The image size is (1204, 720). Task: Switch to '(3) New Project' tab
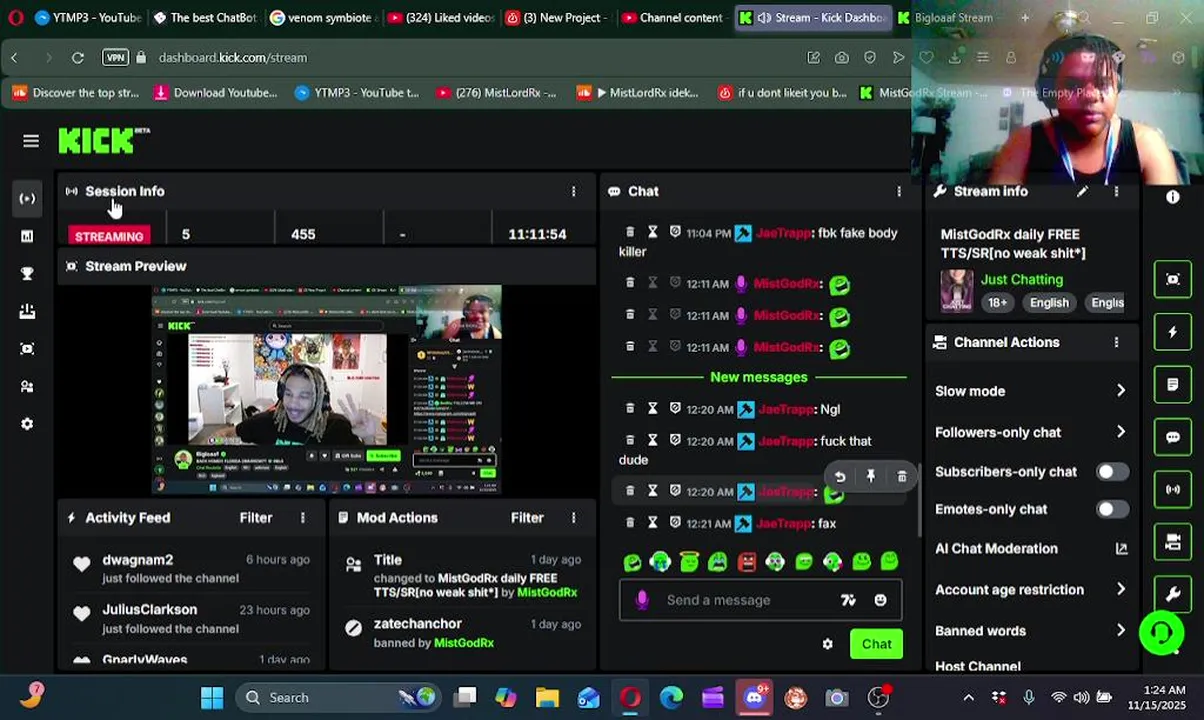[556, 17]
